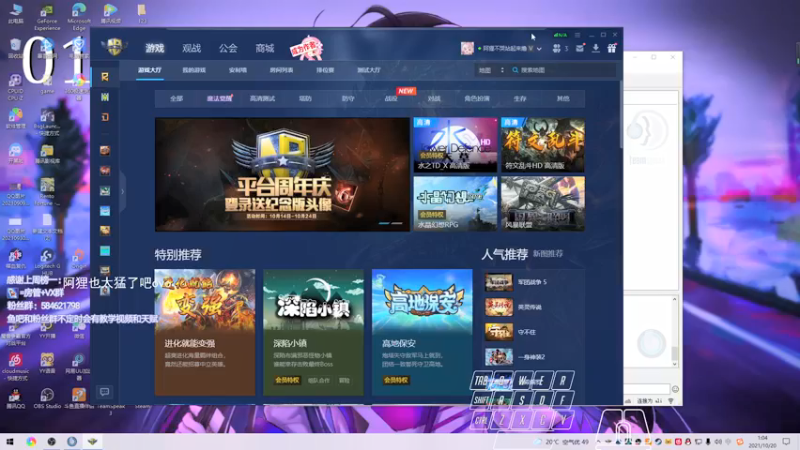Open the mail envelope icon in header
Image resolution: width=800 pixels, height=450 pixels.
point(580,48)
